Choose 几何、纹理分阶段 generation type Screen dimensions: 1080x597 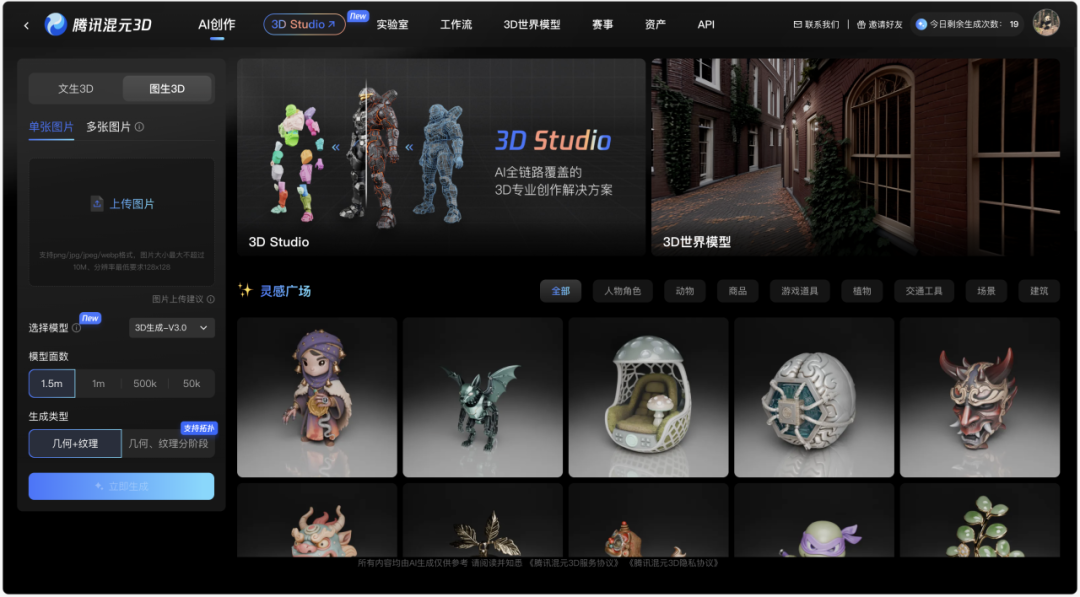pos(168,443)
